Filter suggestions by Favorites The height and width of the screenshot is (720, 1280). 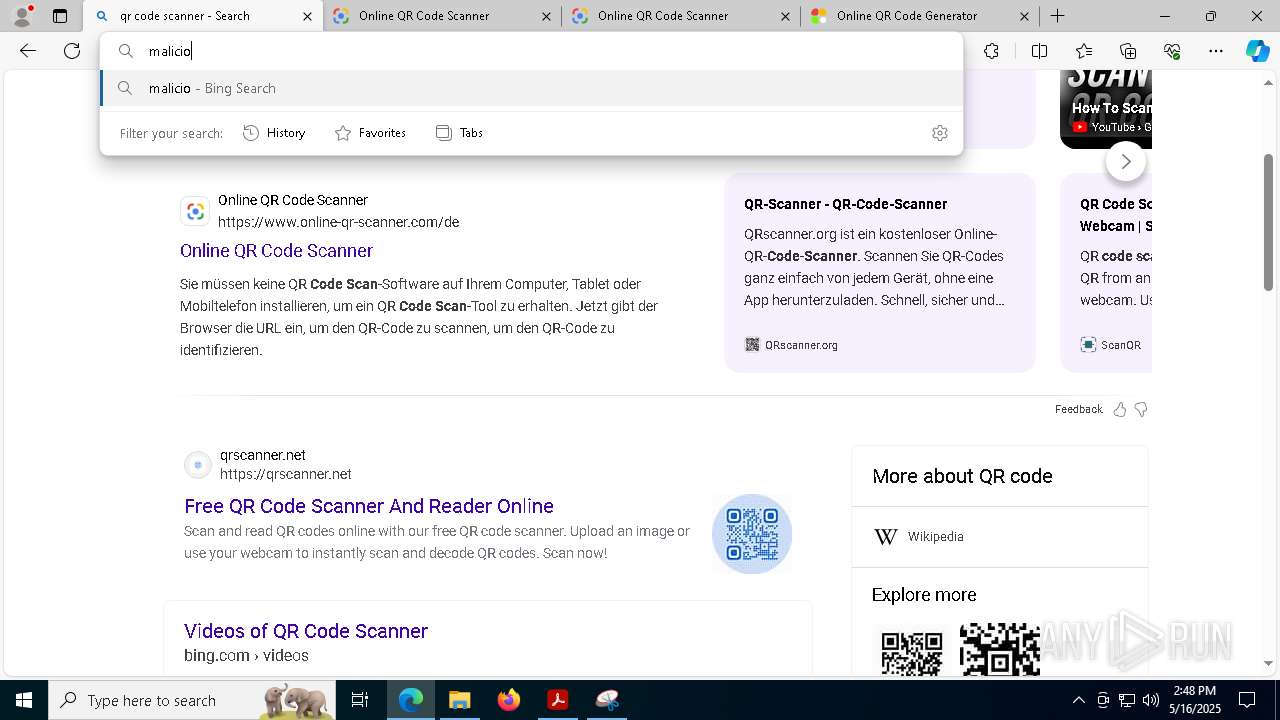click(x=370, y=133)
